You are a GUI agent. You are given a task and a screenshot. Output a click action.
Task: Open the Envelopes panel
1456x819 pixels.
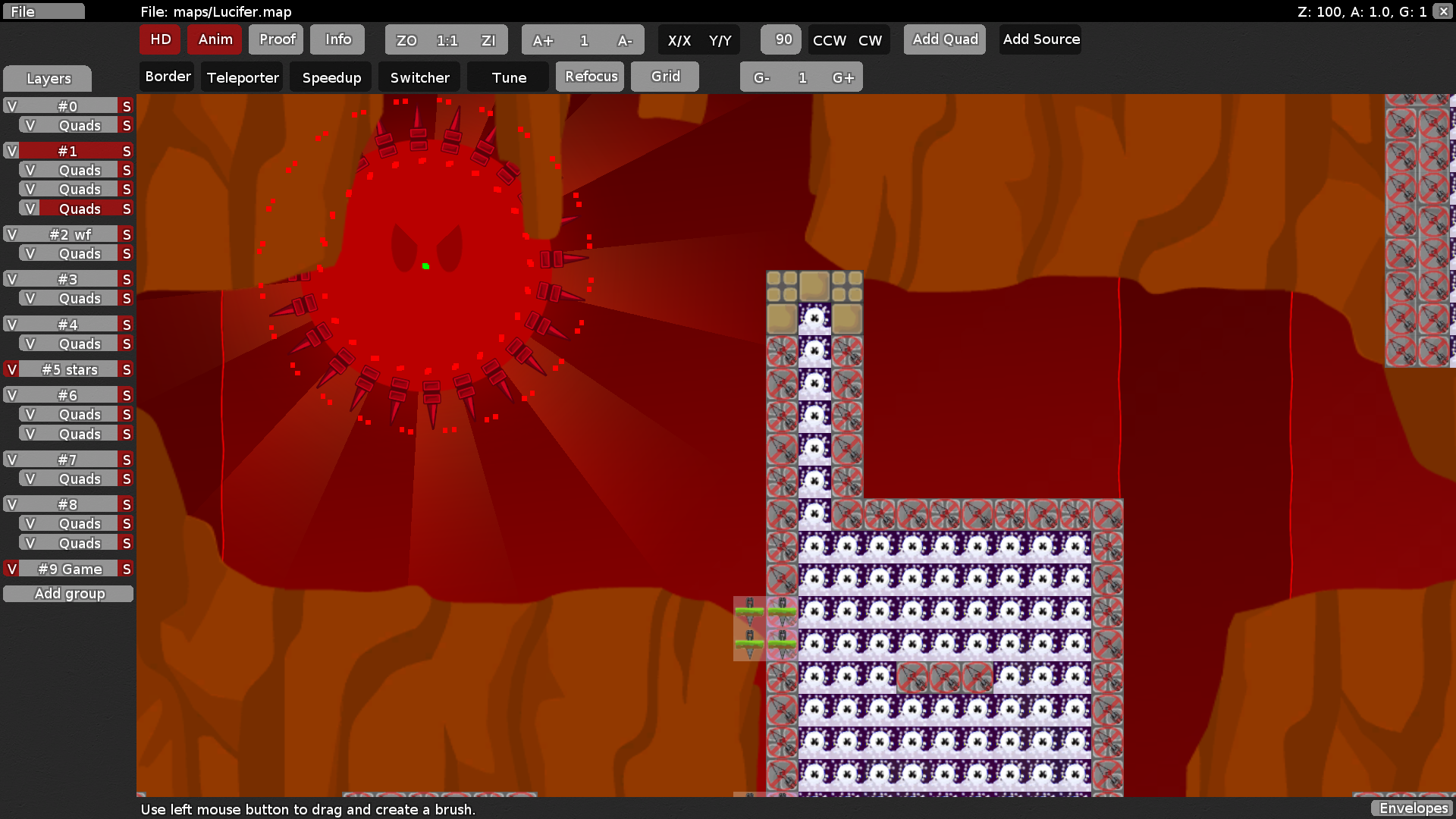(x=1413, y=808)
